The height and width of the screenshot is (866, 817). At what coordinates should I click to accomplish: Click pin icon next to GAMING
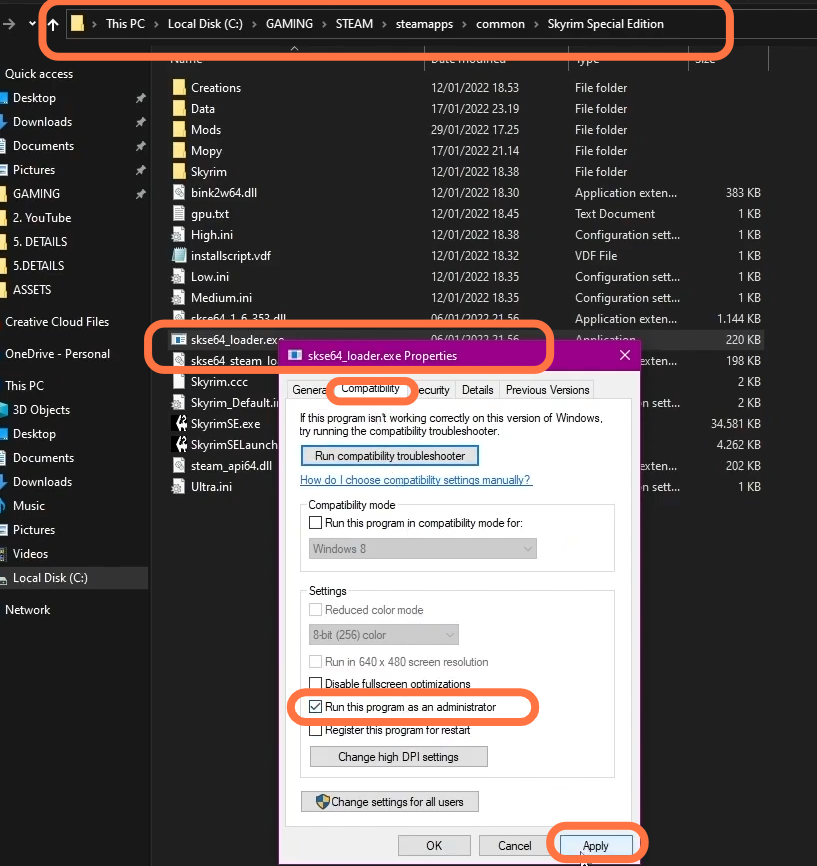pyautogui.click(x=141, y=194)
